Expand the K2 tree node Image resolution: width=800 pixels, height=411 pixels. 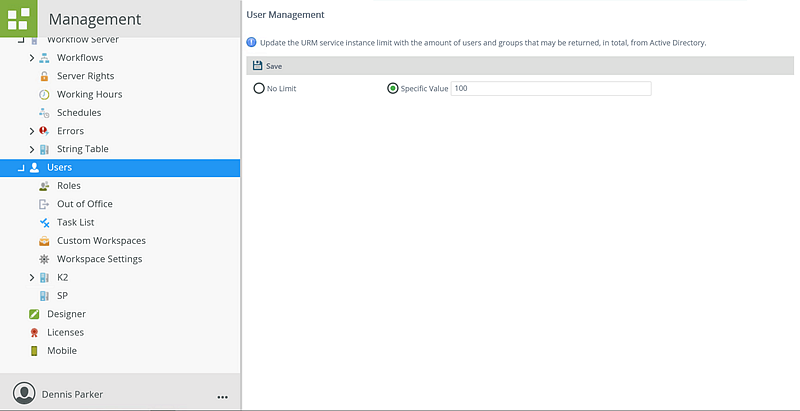pyautogui.click(x=32, y=277)
